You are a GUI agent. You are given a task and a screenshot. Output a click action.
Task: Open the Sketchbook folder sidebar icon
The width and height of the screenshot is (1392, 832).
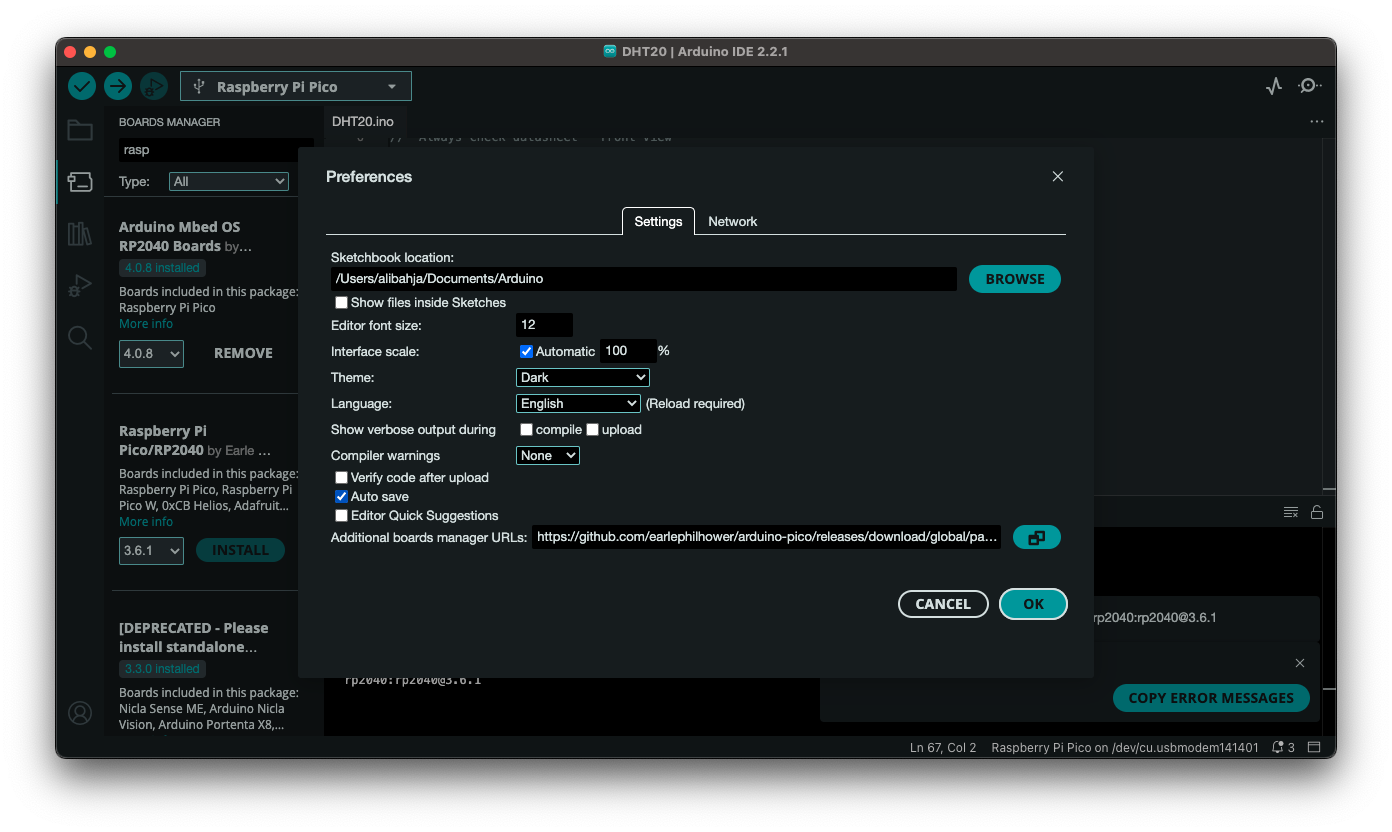[80, 130]
